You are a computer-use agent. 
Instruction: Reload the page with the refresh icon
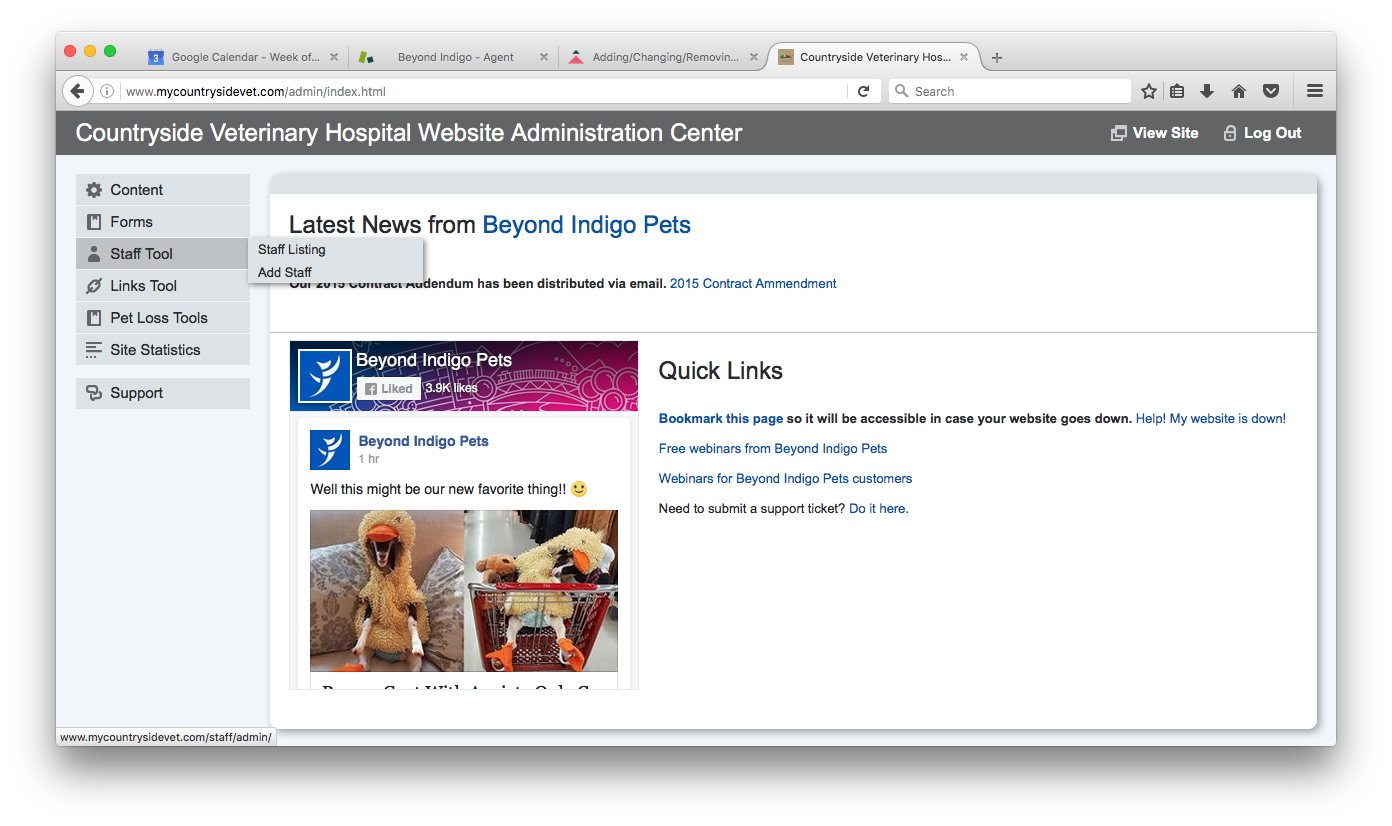[863, 91]
